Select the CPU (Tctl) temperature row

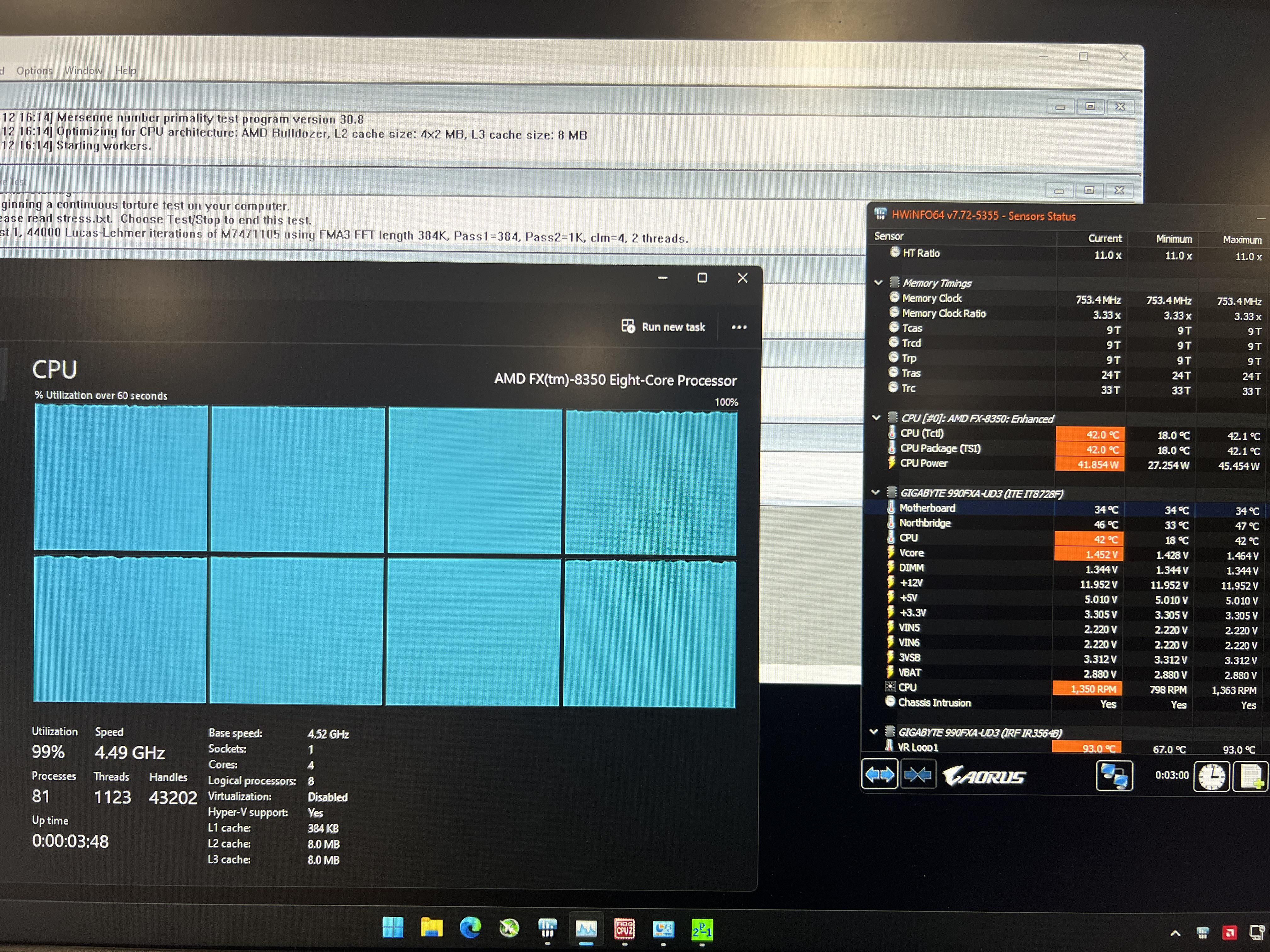(1068, 434)
